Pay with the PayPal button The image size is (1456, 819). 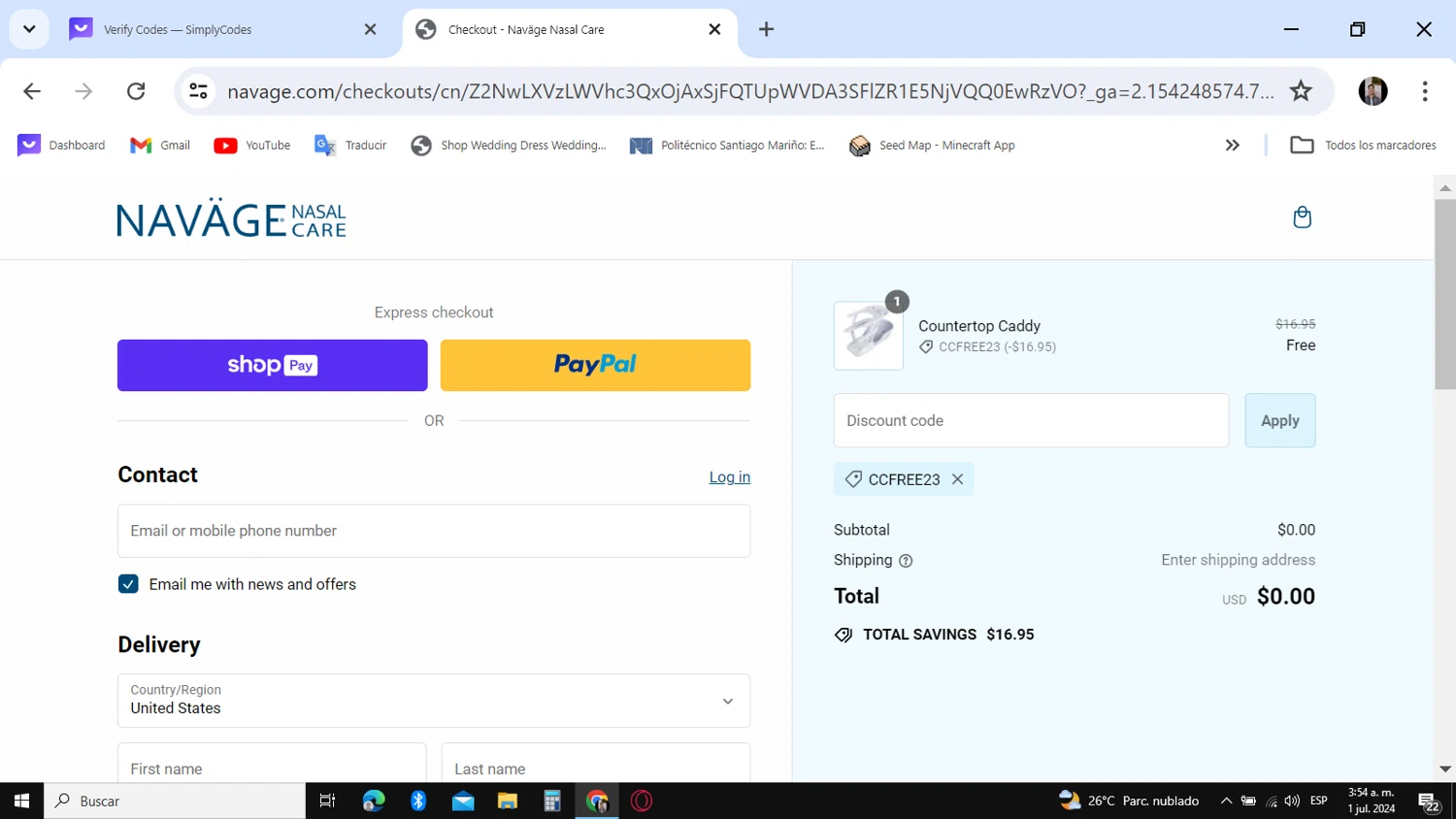[x=595, y=366]
